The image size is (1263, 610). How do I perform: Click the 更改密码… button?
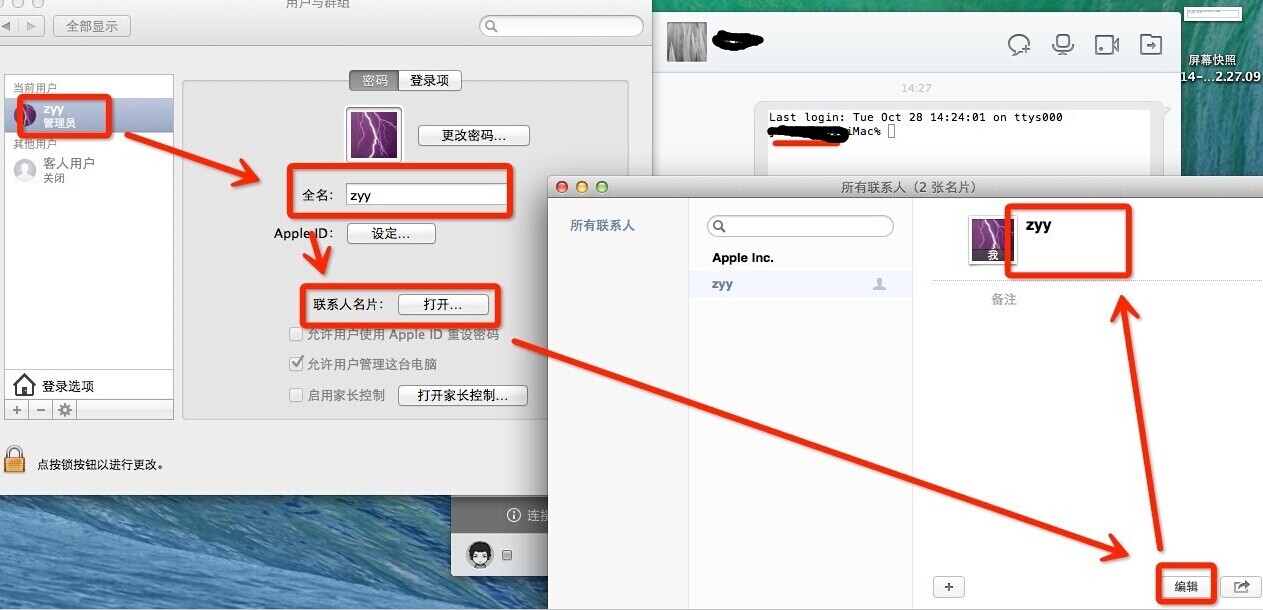click(473, 135)
